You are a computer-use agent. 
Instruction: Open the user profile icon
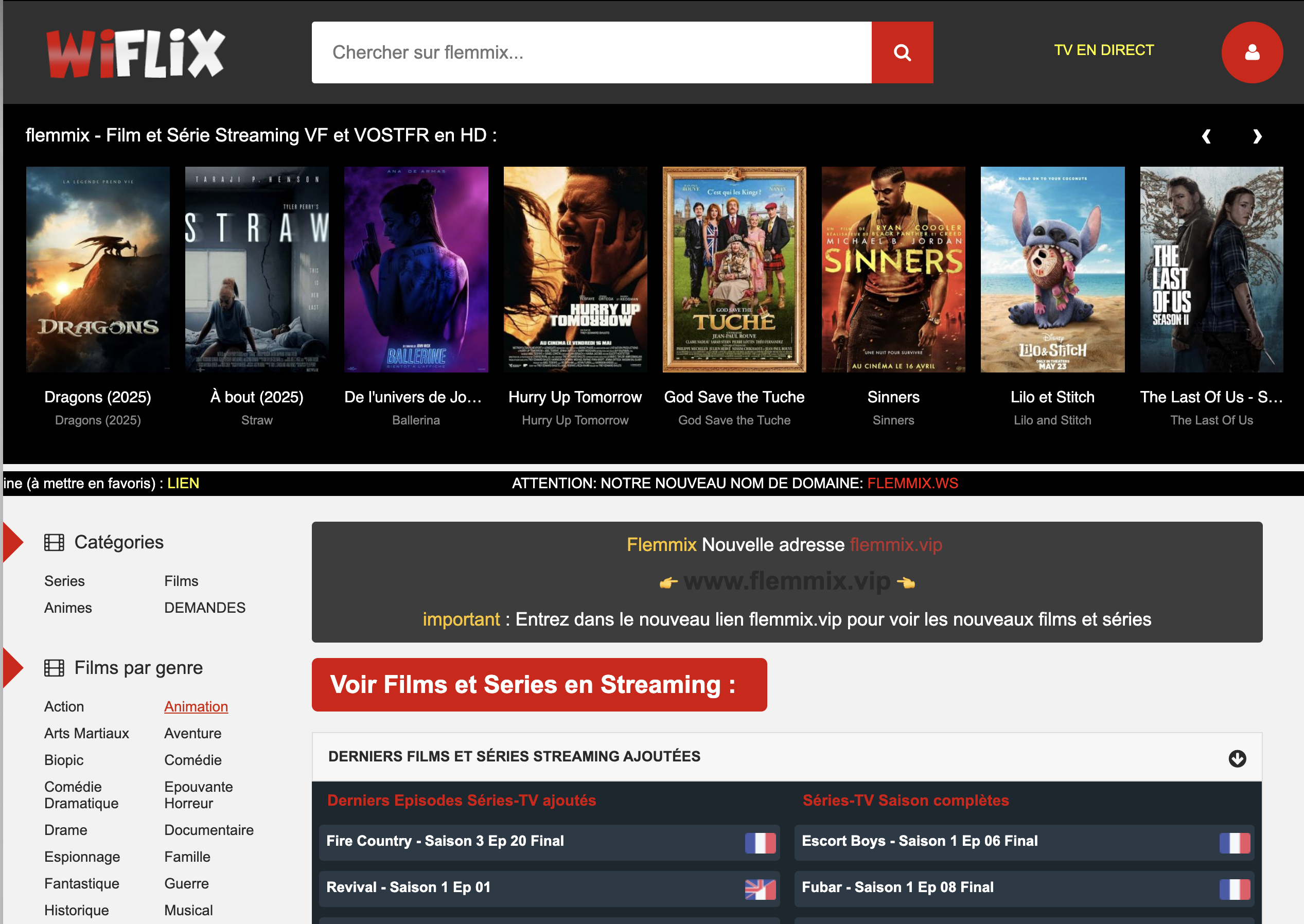point(1252,52)
